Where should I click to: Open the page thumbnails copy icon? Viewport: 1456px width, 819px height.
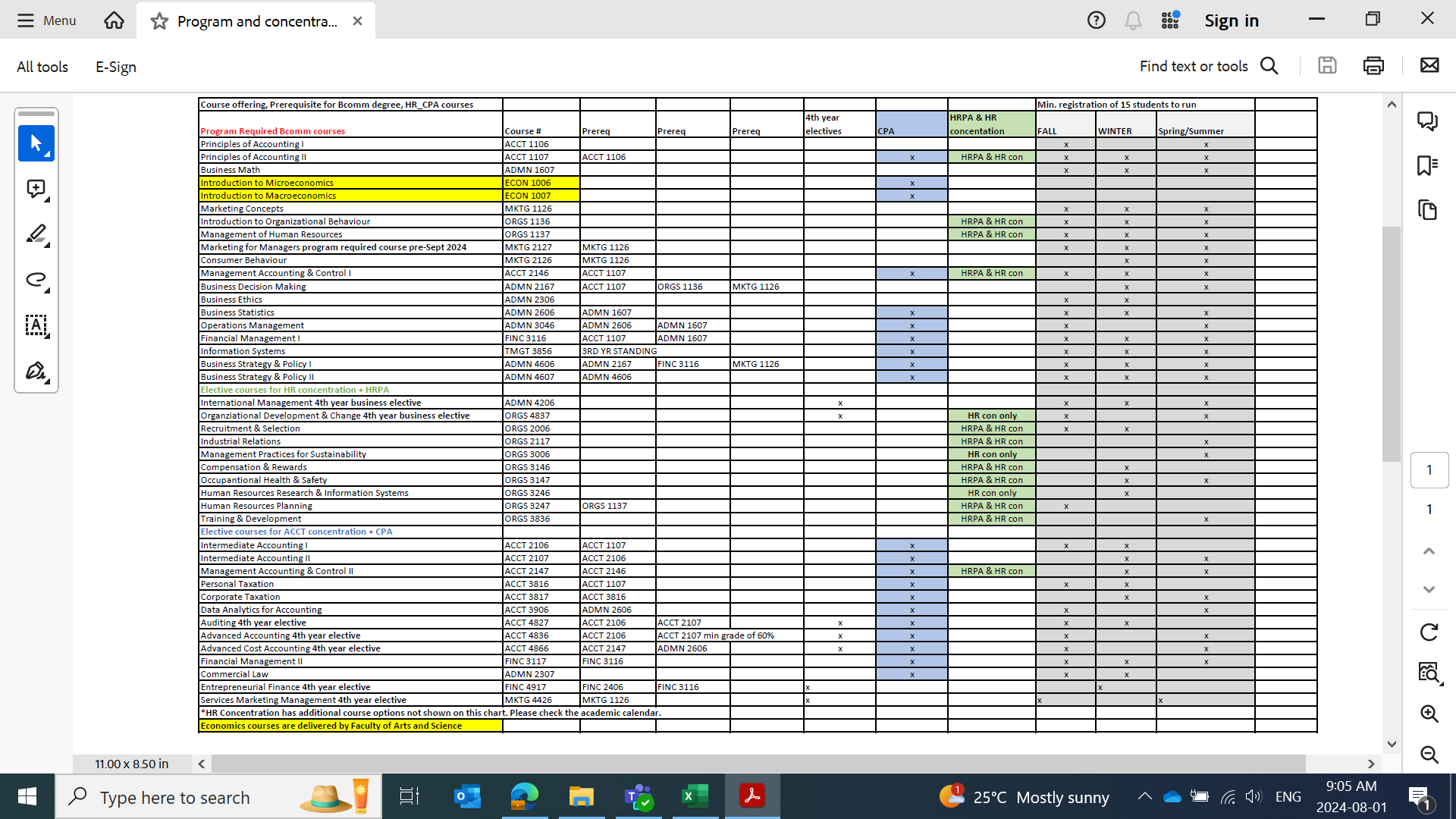point(1428,210)
